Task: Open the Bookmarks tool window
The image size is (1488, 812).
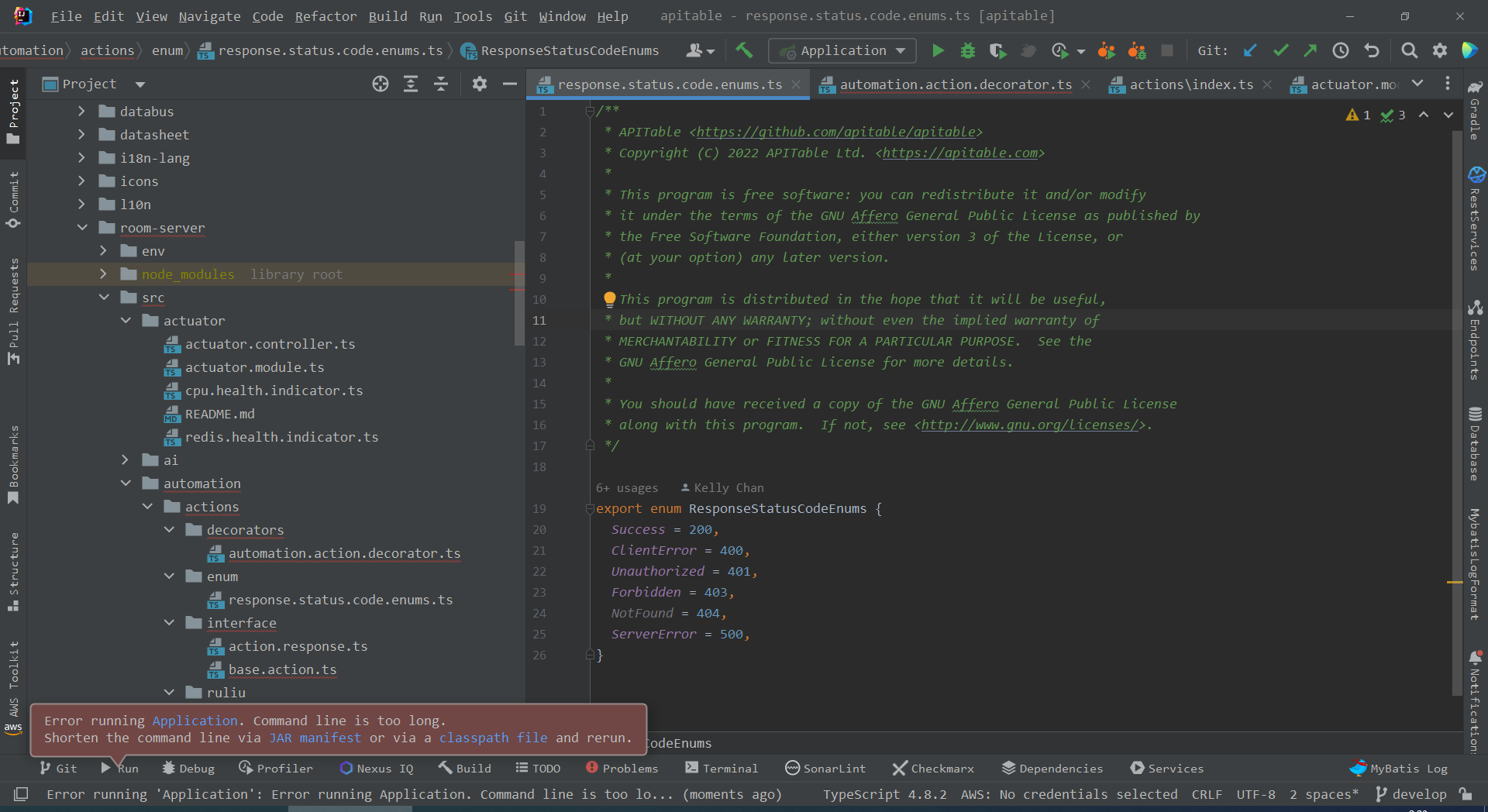Action: point(13,465)
